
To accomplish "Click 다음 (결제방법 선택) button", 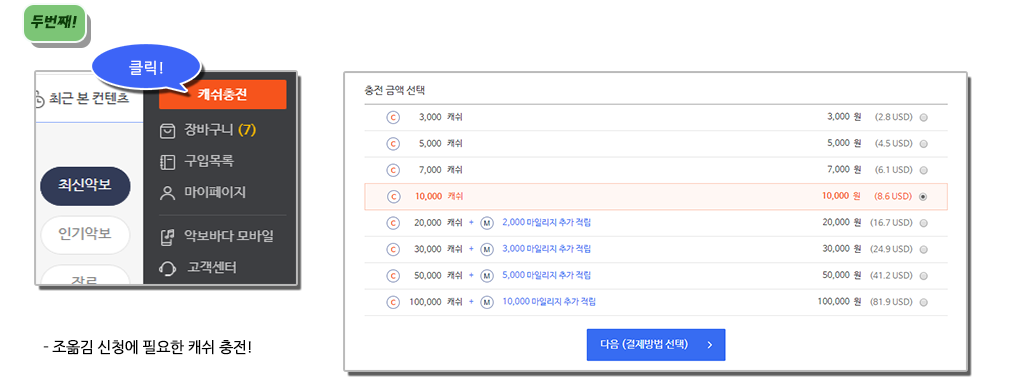I will pyautogui.click(x=656, y=345).
